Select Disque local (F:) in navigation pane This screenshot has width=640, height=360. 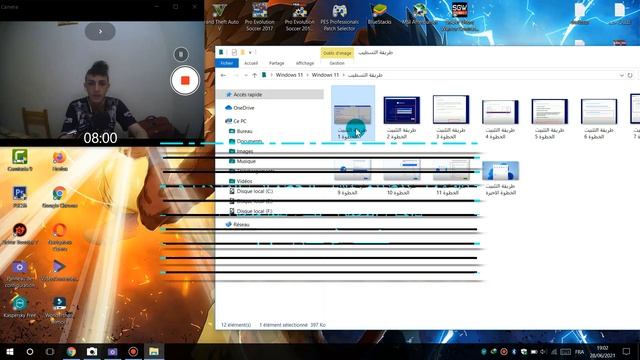254,211
